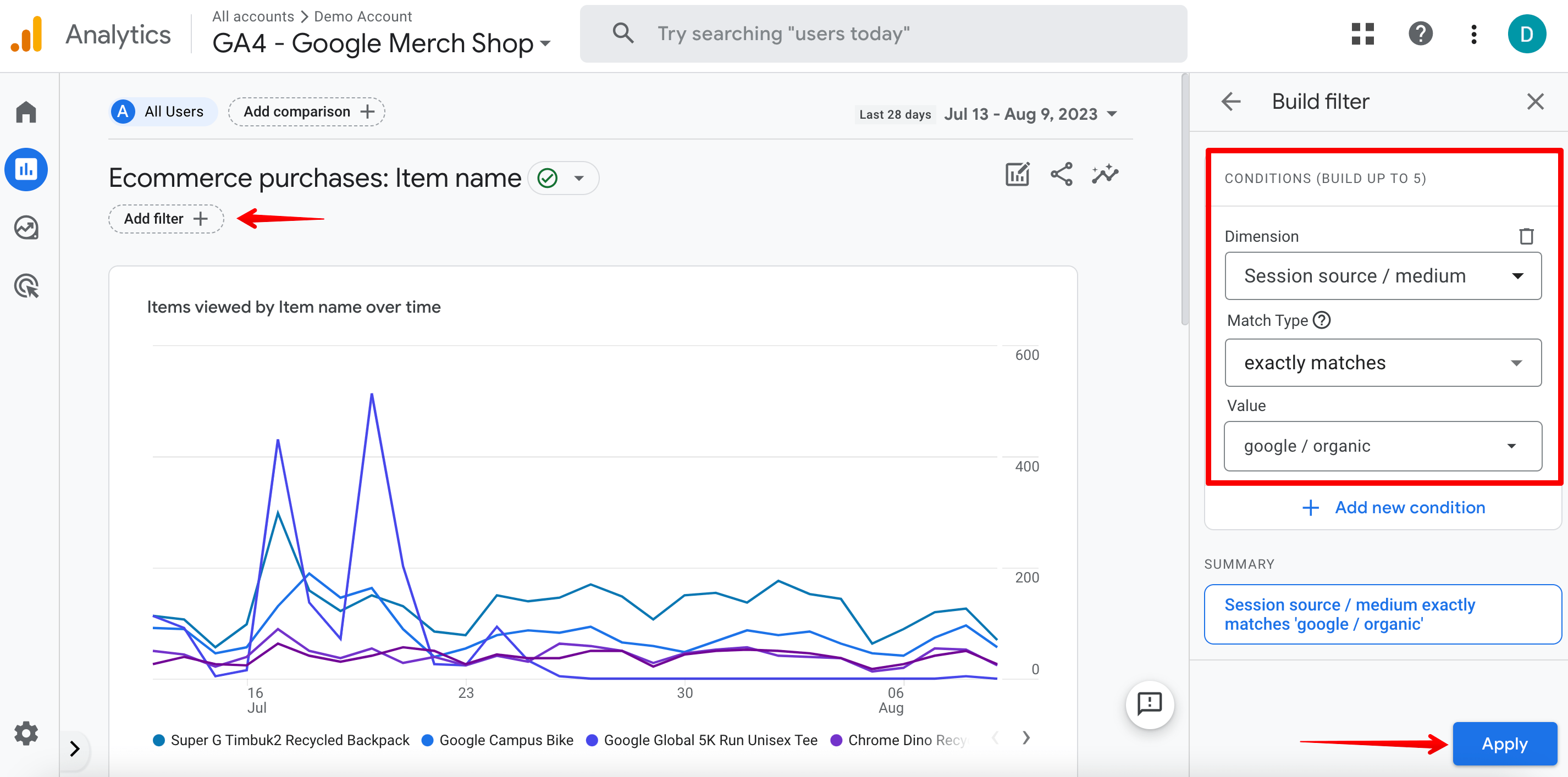Click Add comparison button

307,112
